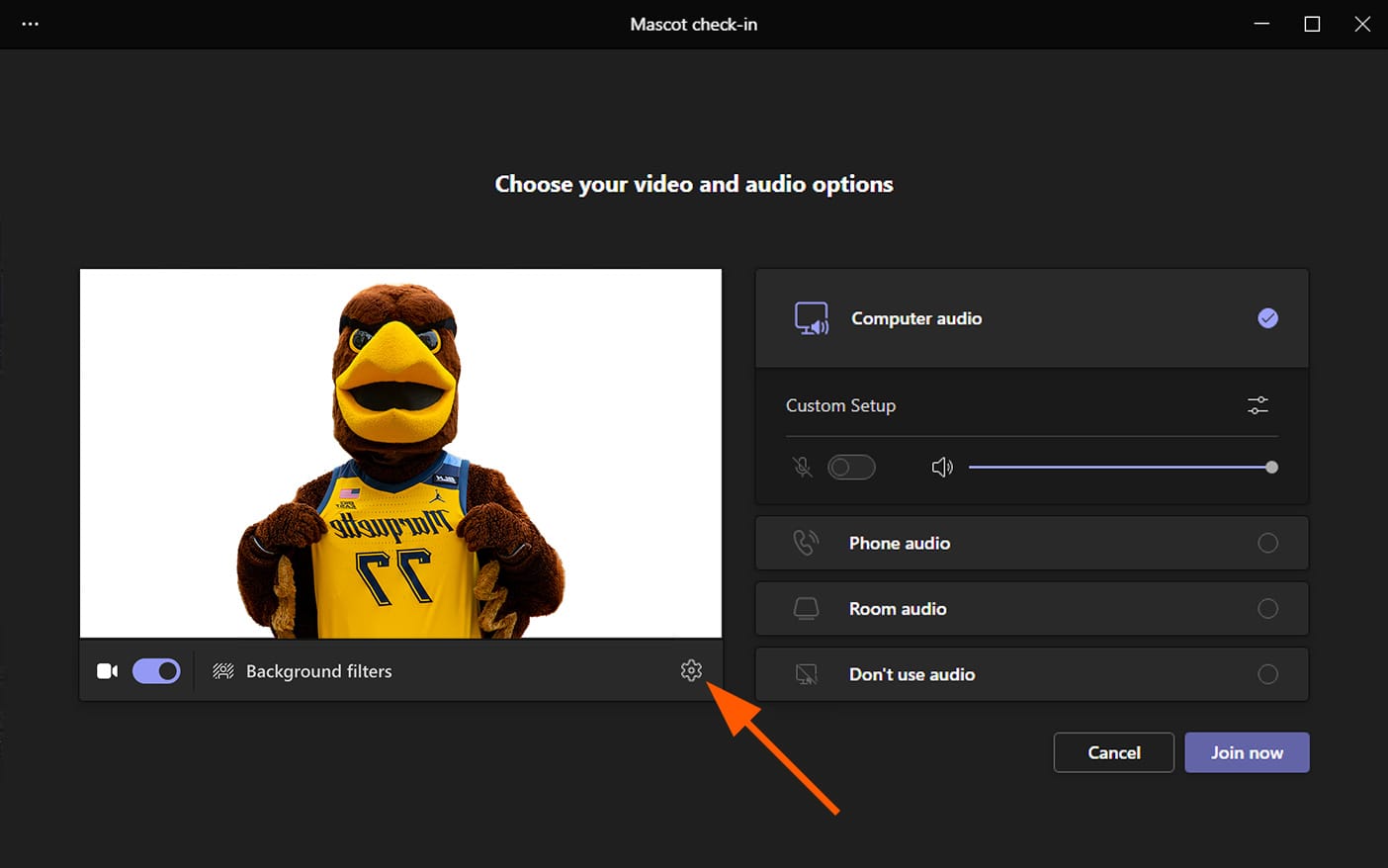1388x868 pixels.
Task: Click the Phone audio handset icon
Action: pos(806,543)
